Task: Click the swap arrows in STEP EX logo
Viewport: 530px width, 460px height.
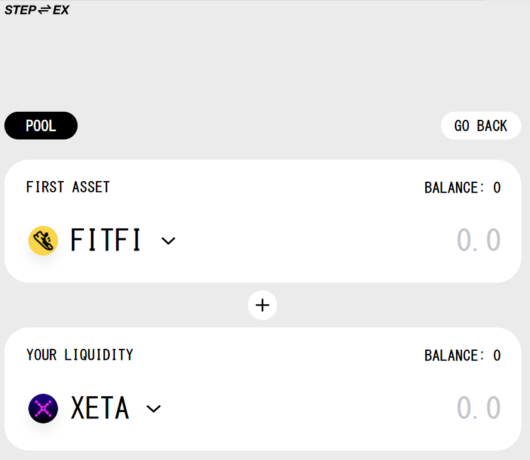Action: (x=44, y=10)
